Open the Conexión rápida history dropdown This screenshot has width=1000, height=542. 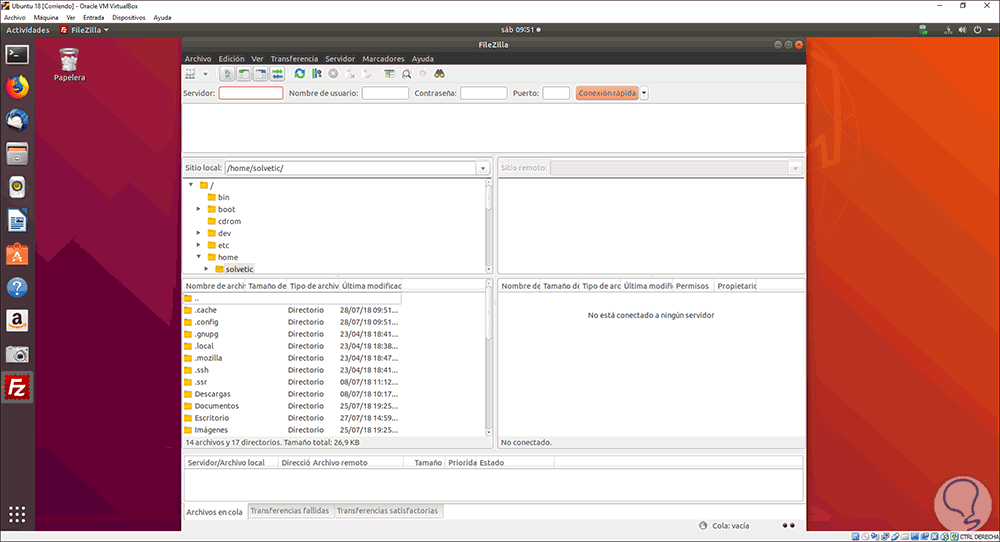tap(644, 93)
